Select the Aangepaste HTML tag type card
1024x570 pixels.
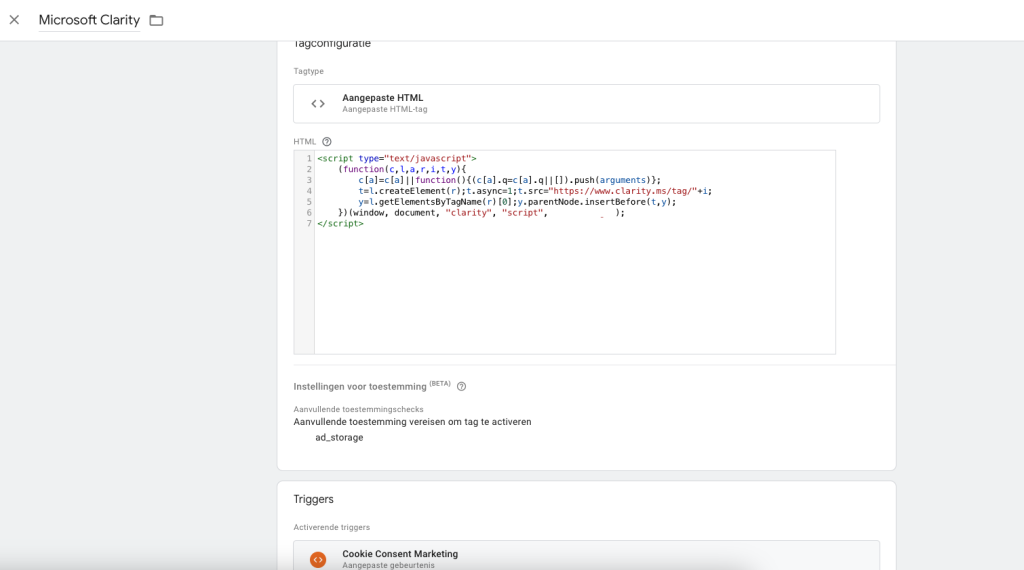tap(586, 104)
